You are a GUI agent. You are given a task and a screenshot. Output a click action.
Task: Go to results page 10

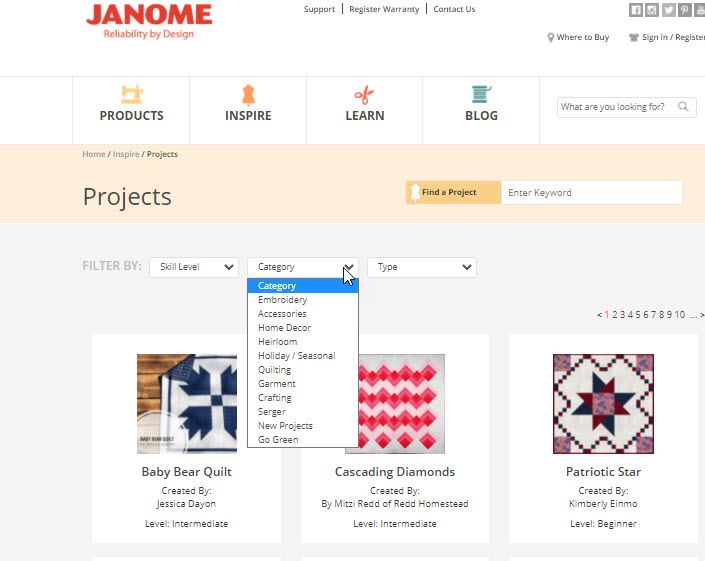click(x=679, y=315)
